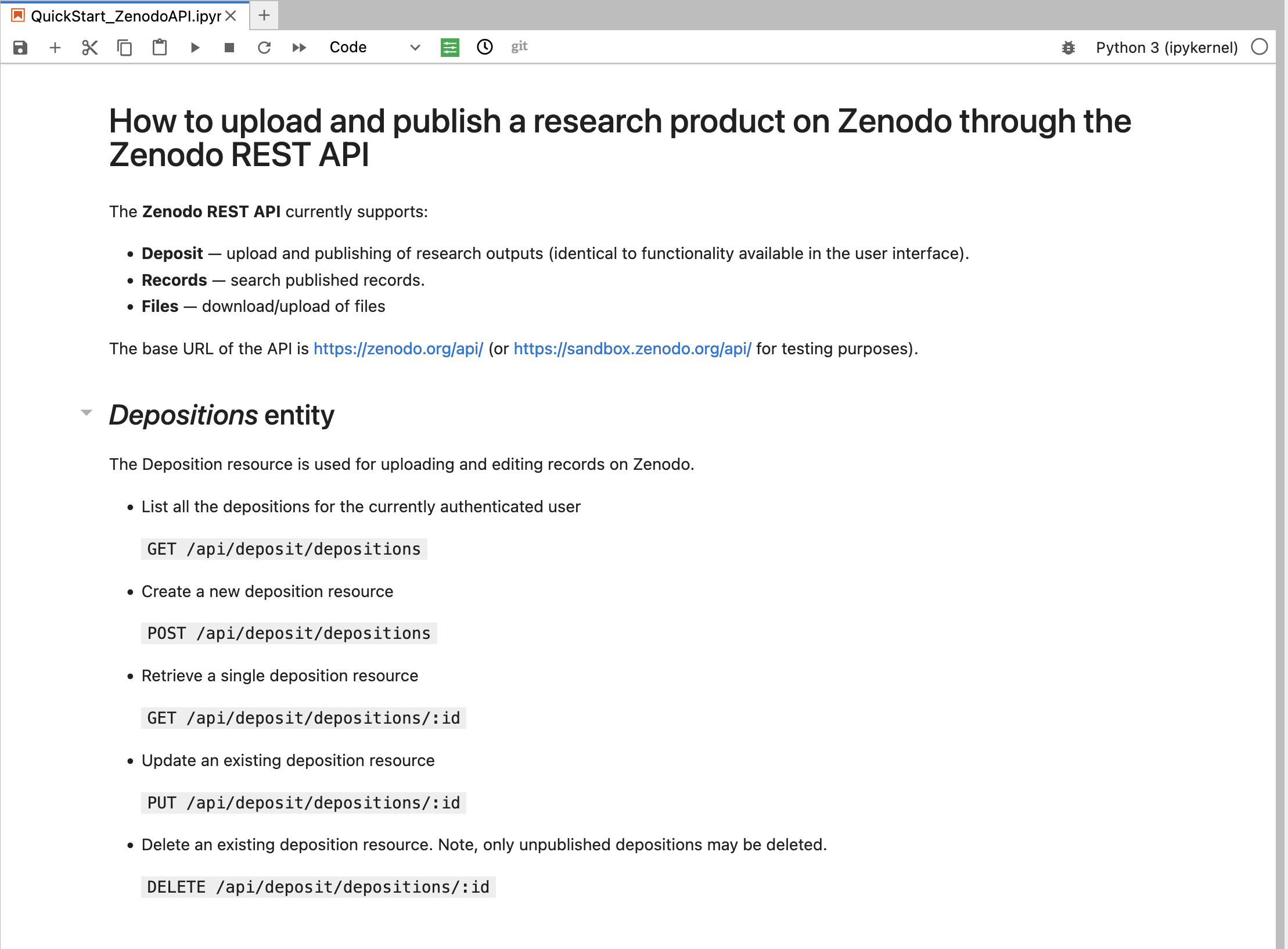Viewport: 1288px width, 949px height.
Task: Cut the selected cell
Action: point(90,48)
